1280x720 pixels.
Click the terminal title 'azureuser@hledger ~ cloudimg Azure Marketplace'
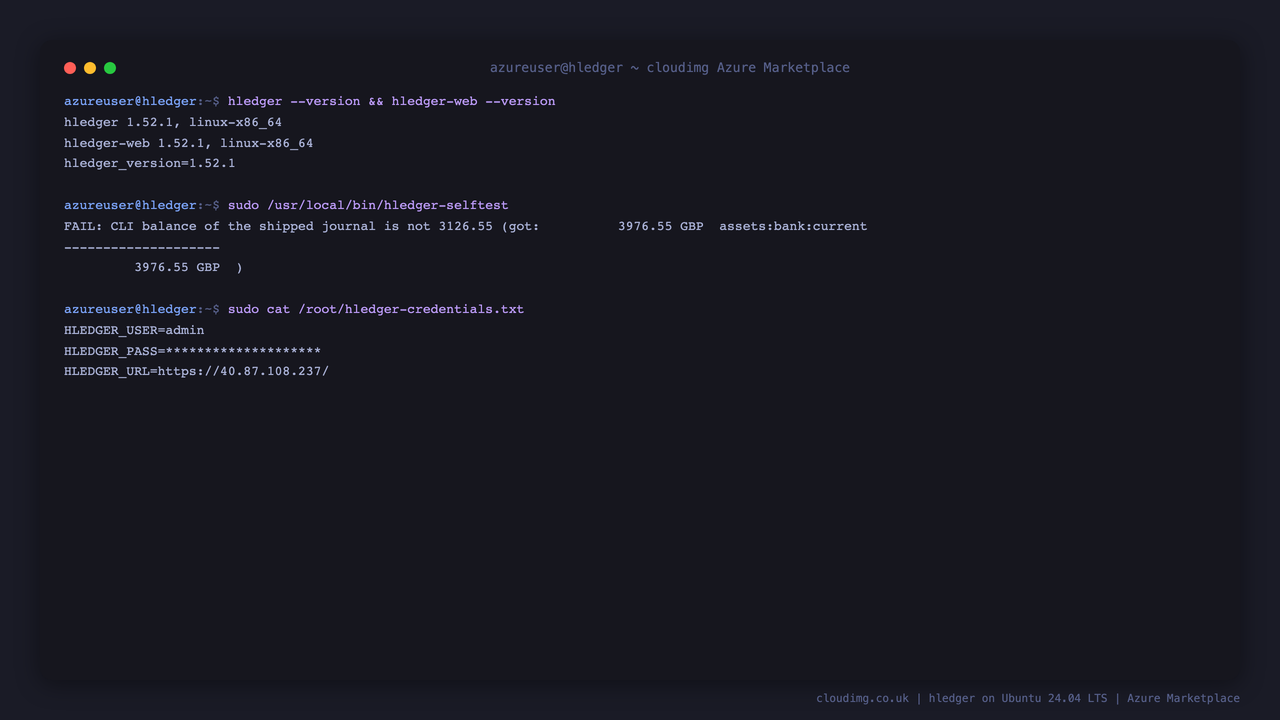point(670,68)
